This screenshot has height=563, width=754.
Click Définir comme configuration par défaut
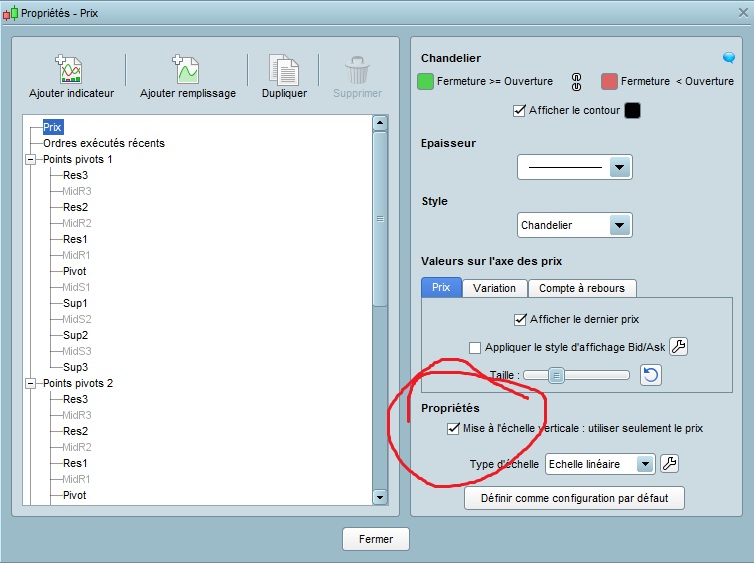pyautogui.click(x=574, y=498)
